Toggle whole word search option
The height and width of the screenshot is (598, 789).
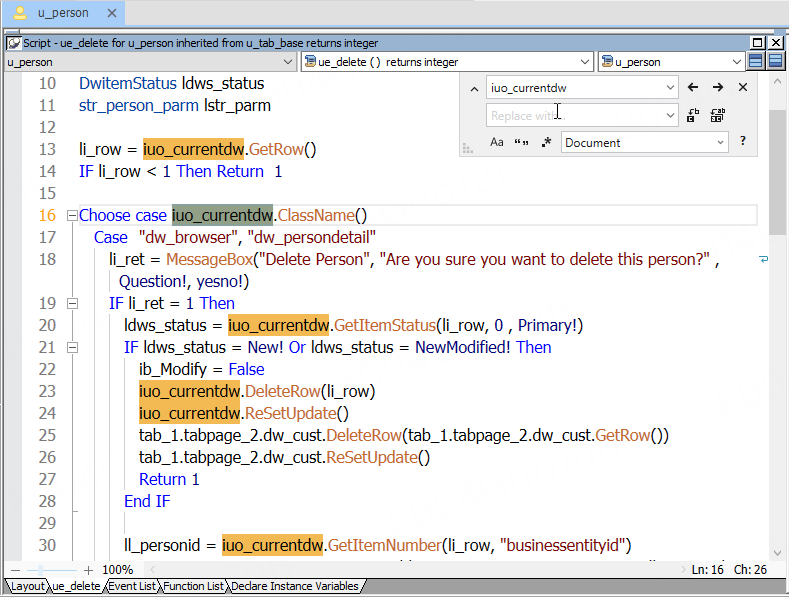521,143
